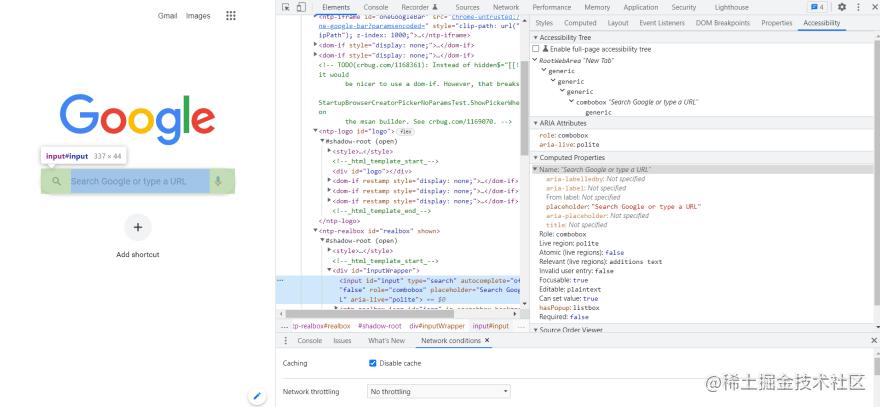Toggle the device toolbar icon

(301, 7)
